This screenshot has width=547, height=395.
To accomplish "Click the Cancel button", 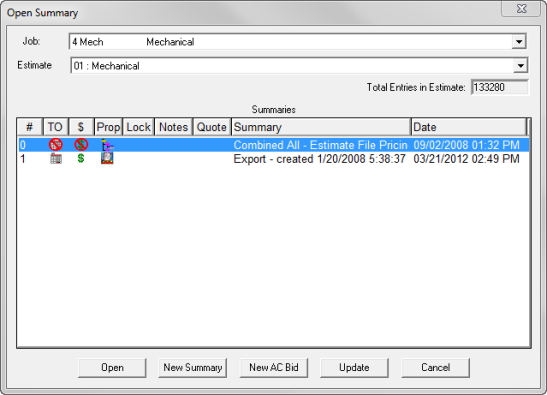I will [435, 368].
